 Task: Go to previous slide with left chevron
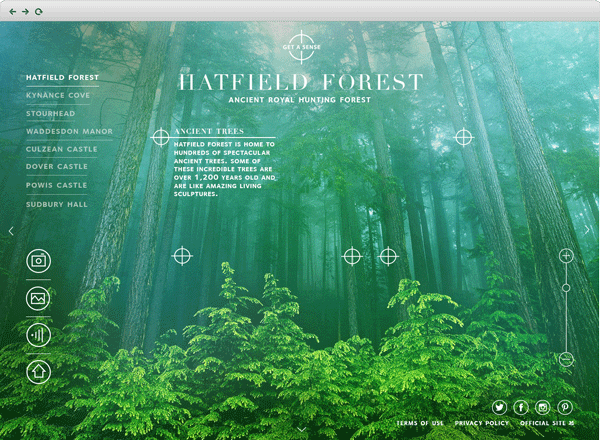[11, 231]
